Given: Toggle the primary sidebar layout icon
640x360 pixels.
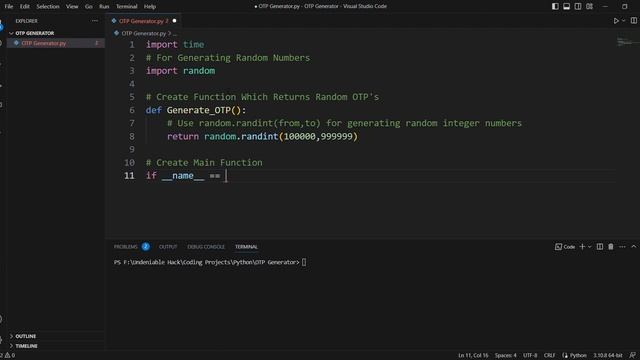Looking at the screenshot, I should point(555,6).
